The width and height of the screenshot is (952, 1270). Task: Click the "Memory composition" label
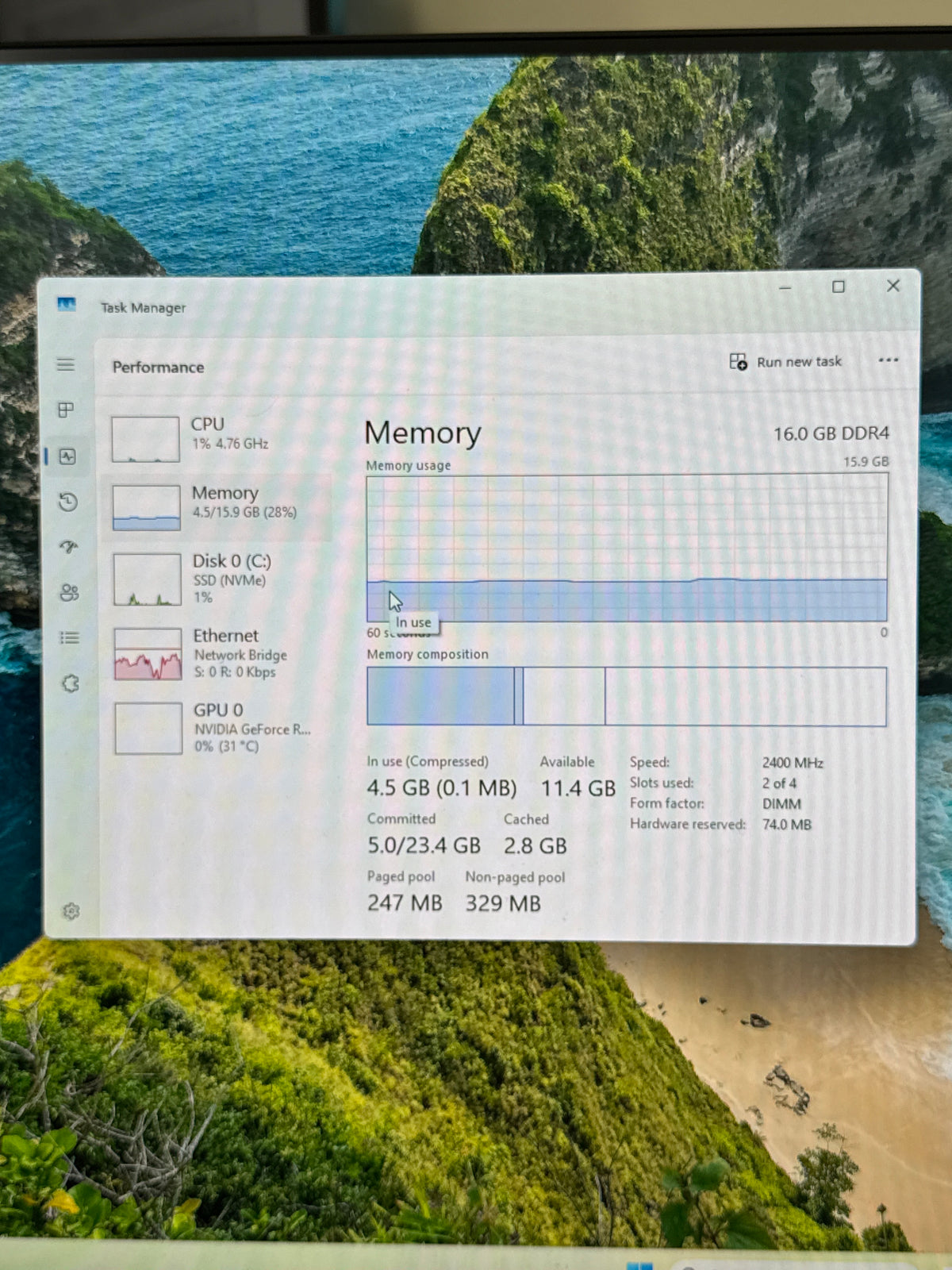coord(428,654)
